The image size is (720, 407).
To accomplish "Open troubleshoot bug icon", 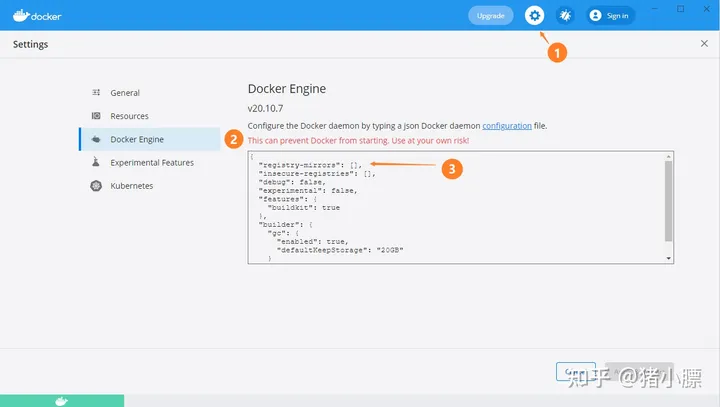I will click(565, 16).
